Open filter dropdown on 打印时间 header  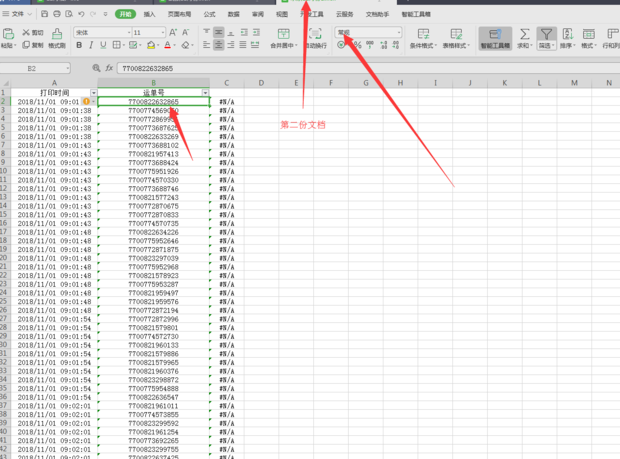click(94, 93)
